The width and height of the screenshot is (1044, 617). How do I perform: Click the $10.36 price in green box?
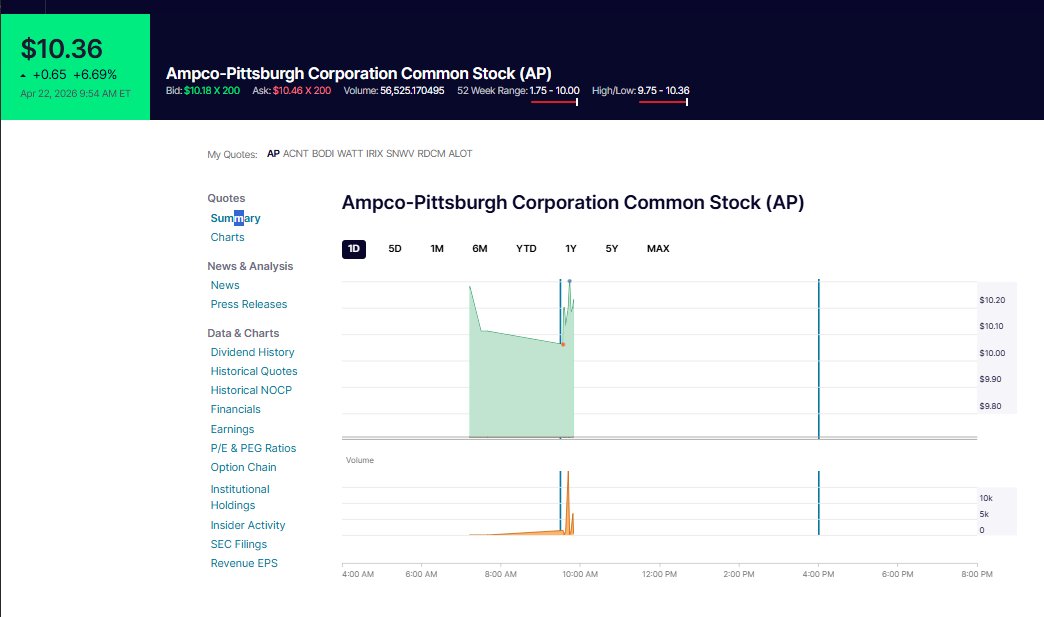click(x=61, y=49)
